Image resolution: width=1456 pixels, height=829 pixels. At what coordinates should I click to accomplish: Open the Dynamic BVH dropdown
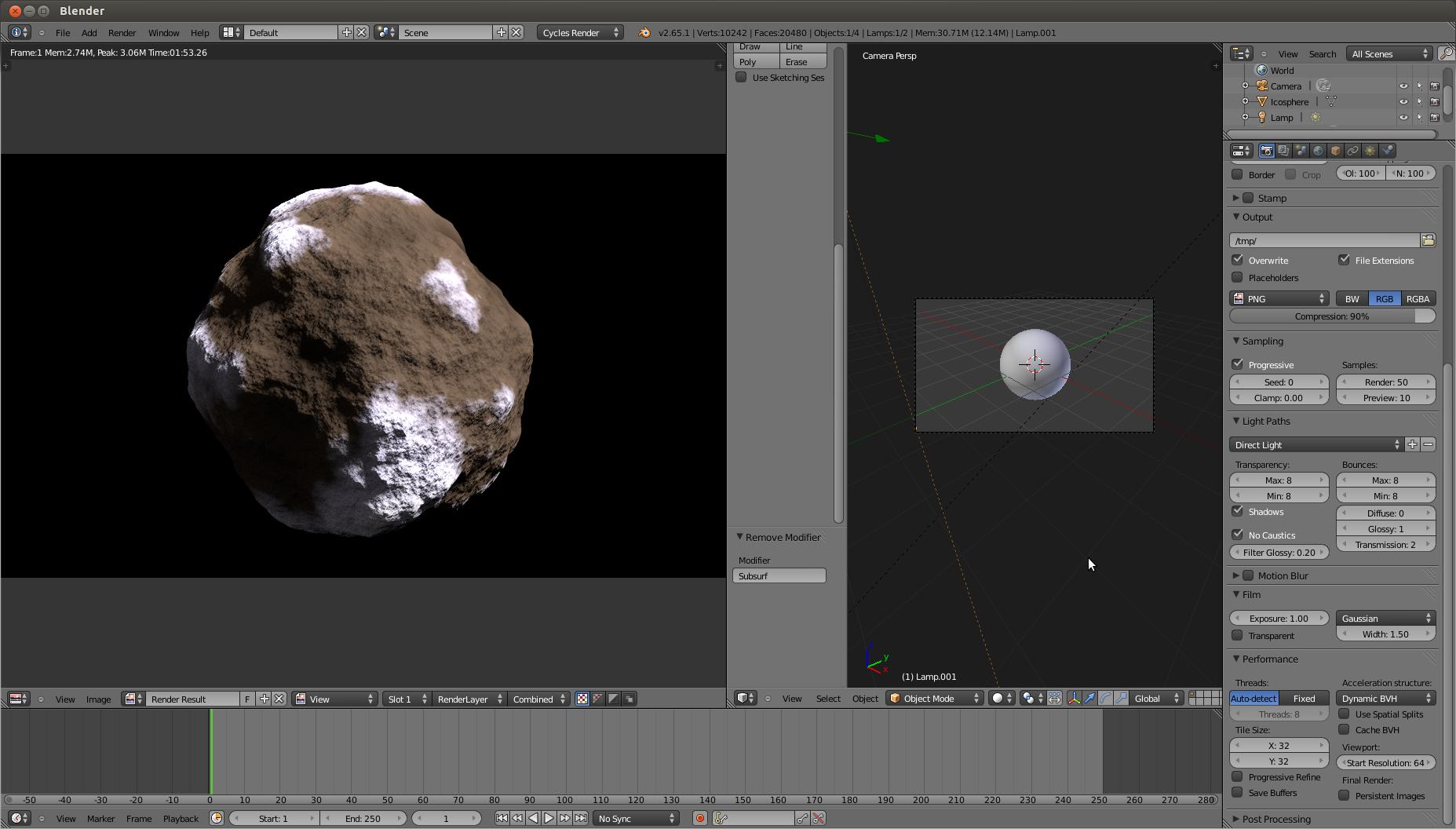click(1385, 698)
